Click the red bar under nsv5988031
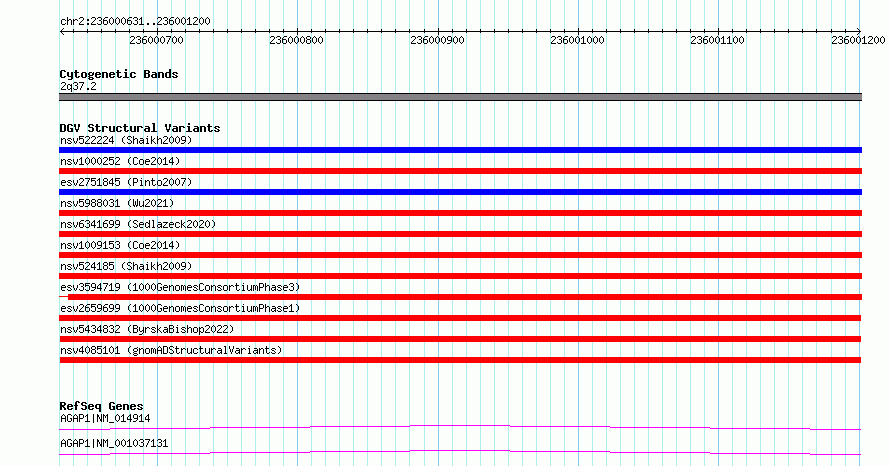Viewport: 890px width, 466px height. click(x=460, y=213)
